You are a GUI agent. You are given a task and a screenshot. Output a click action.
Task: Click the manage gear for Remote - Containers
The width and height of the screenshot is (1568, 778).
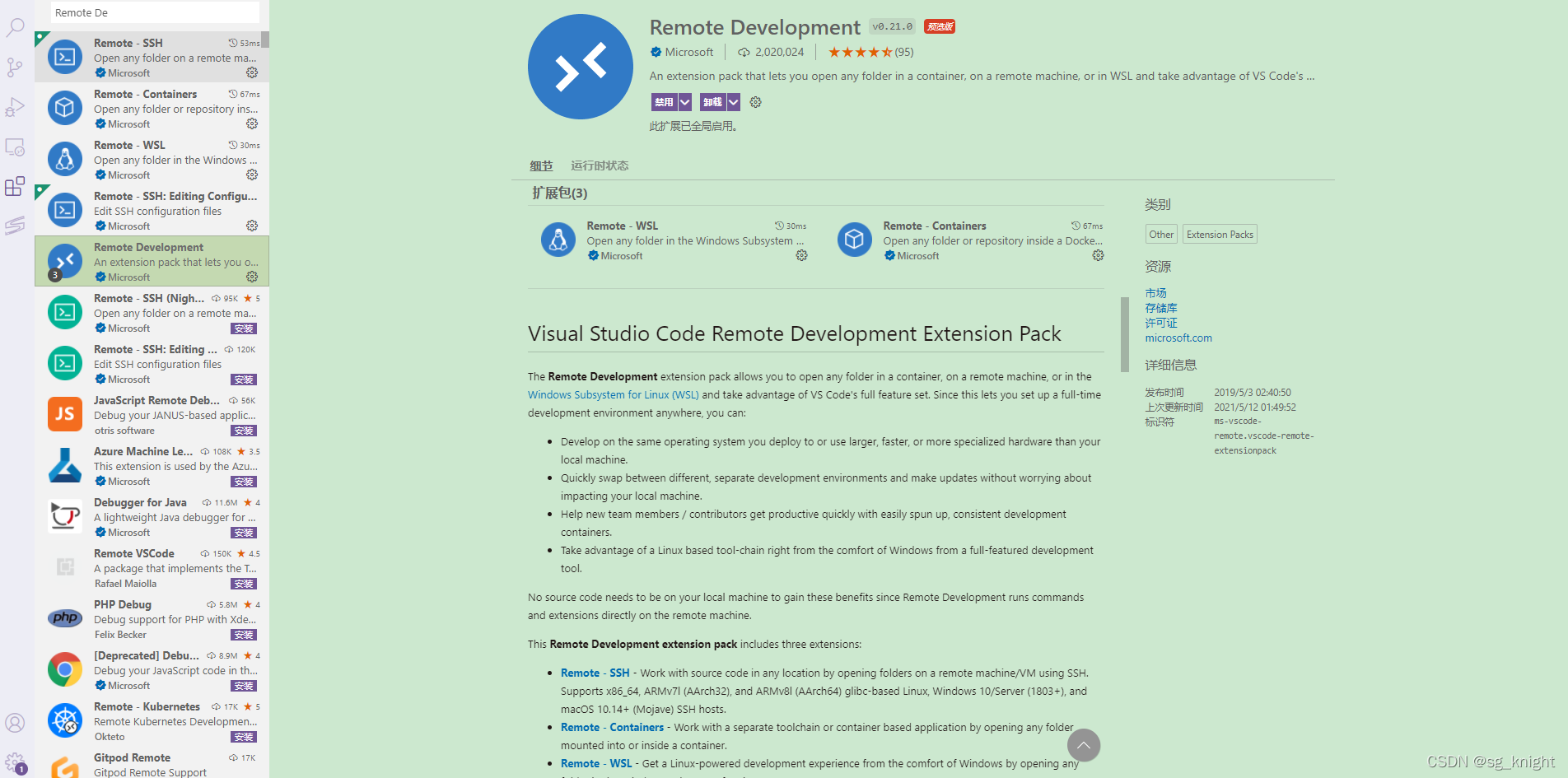(252, 123)
